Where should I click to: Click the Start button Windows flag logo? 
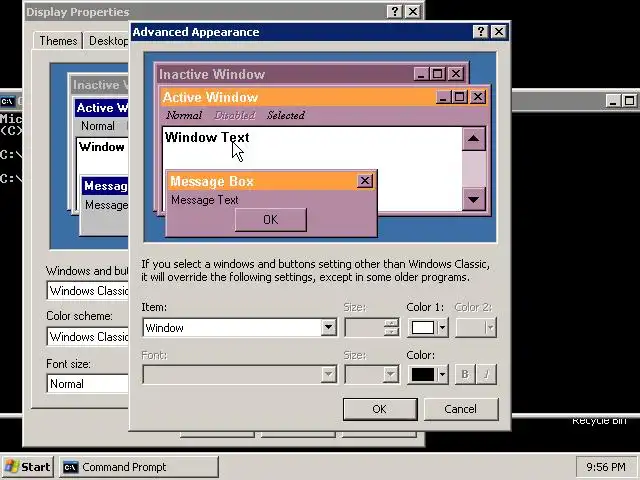[x=11, y=467]
